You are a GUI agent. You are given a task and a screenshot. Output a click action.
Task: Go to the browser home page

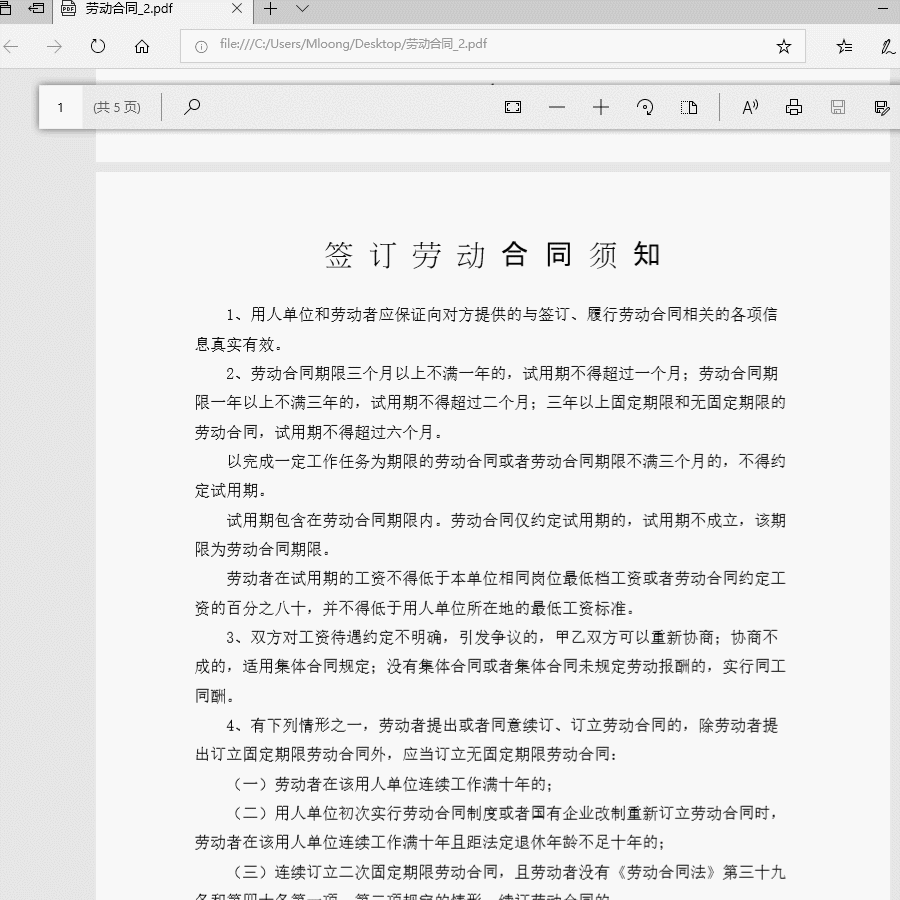[x=142, y=45]
